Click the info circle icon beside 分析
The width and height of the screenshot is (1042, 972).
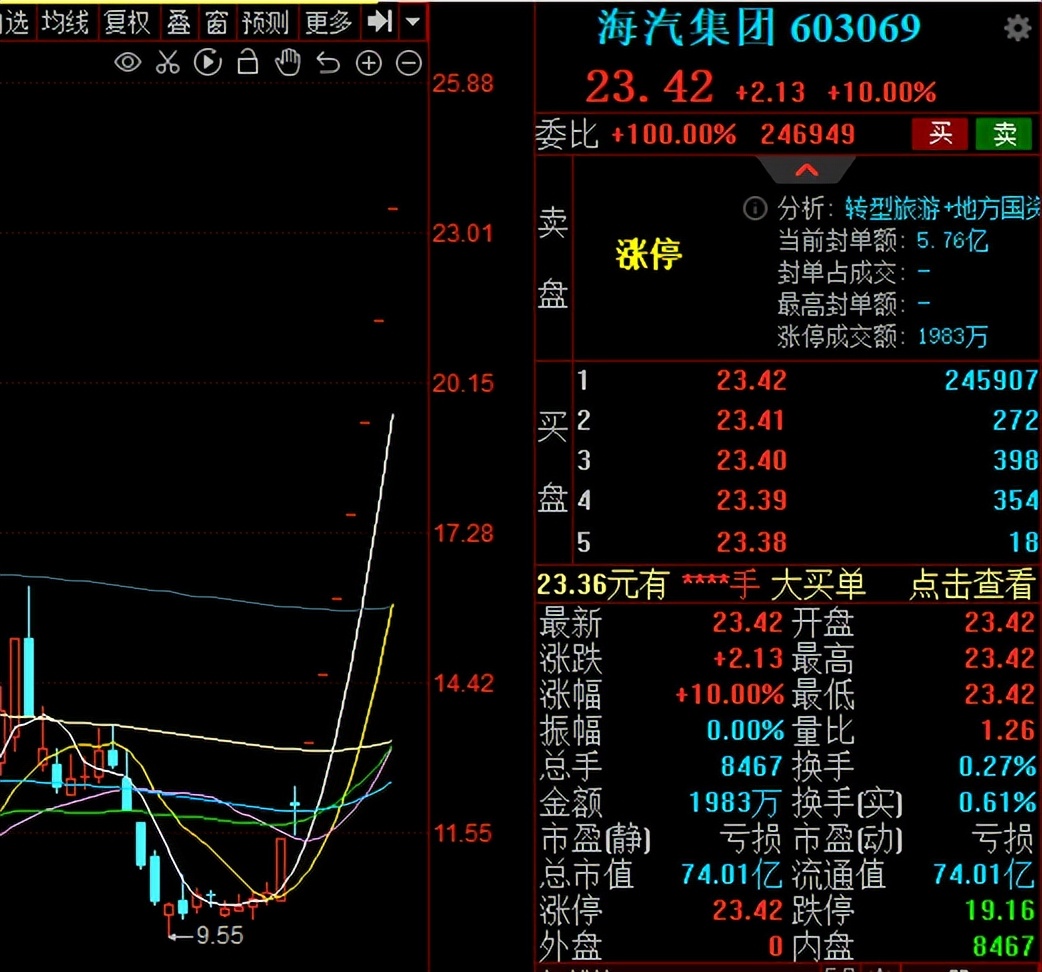pos(755,209)
